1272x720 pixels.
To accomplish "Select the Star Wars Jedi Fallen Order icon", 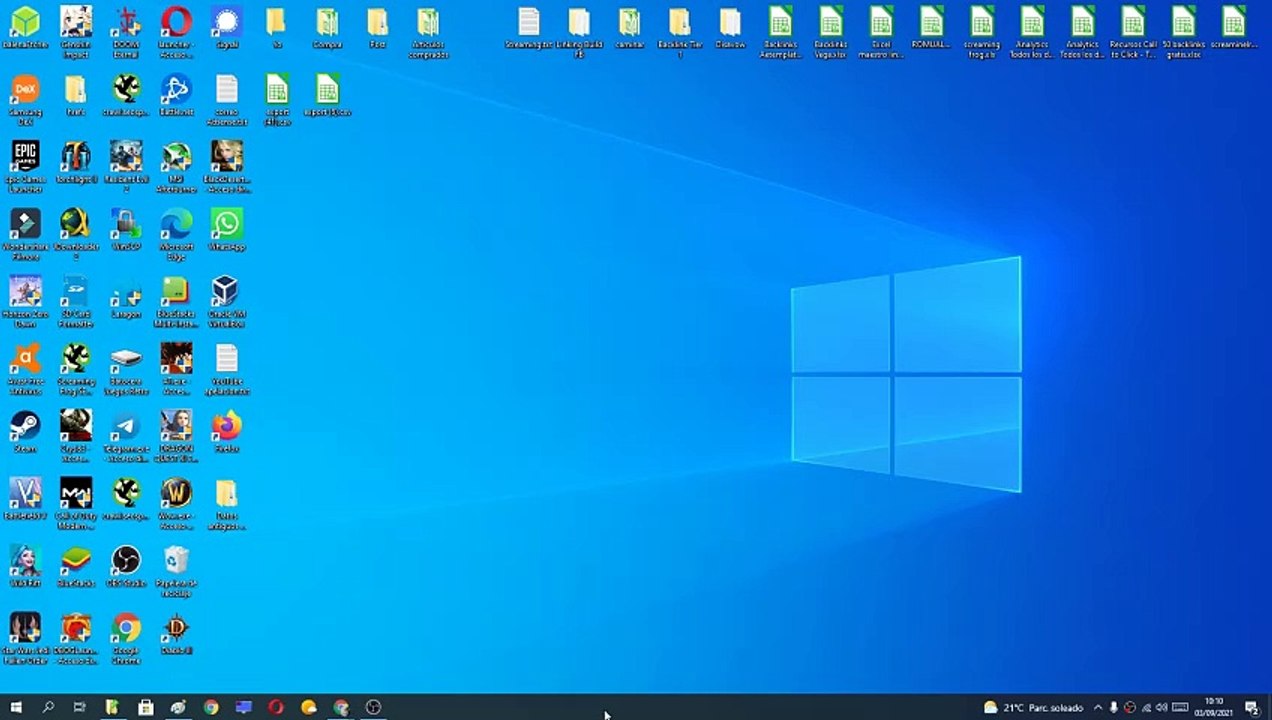I will pos(25,637).
